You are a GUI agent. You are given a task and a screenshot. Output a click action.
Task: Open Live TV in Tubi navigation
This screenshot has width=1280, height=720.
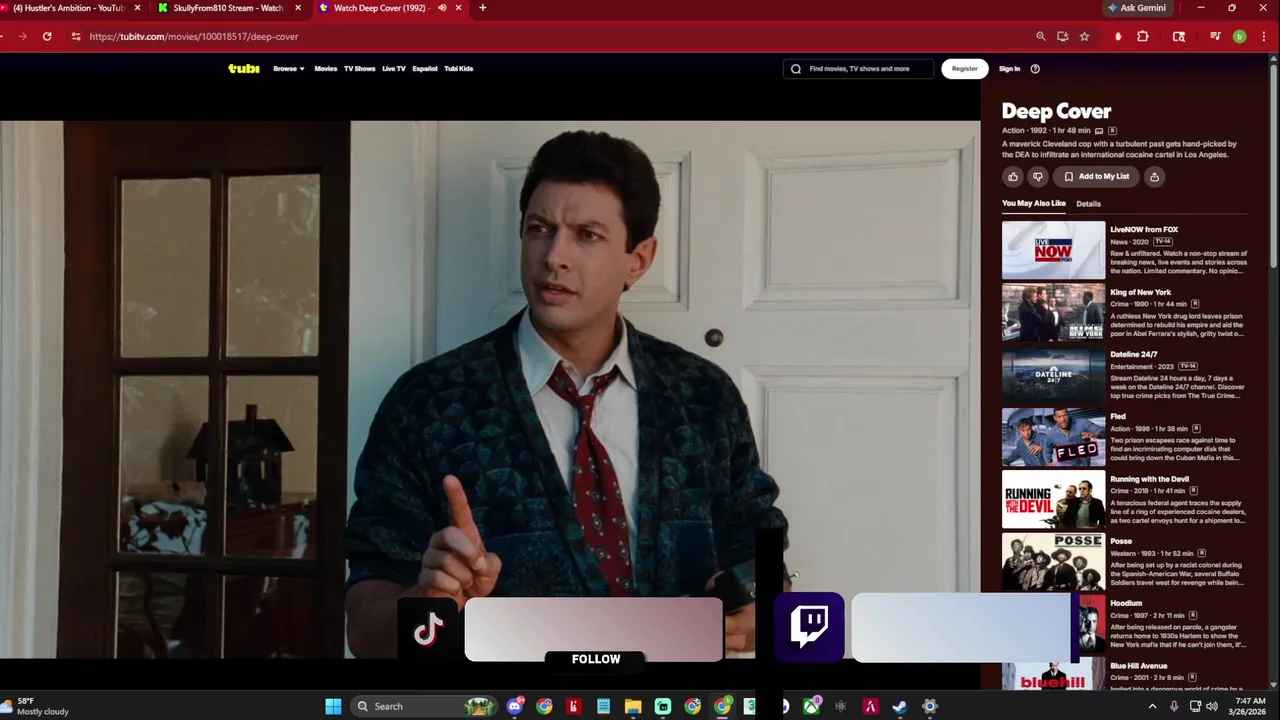(x=394, y=69)
